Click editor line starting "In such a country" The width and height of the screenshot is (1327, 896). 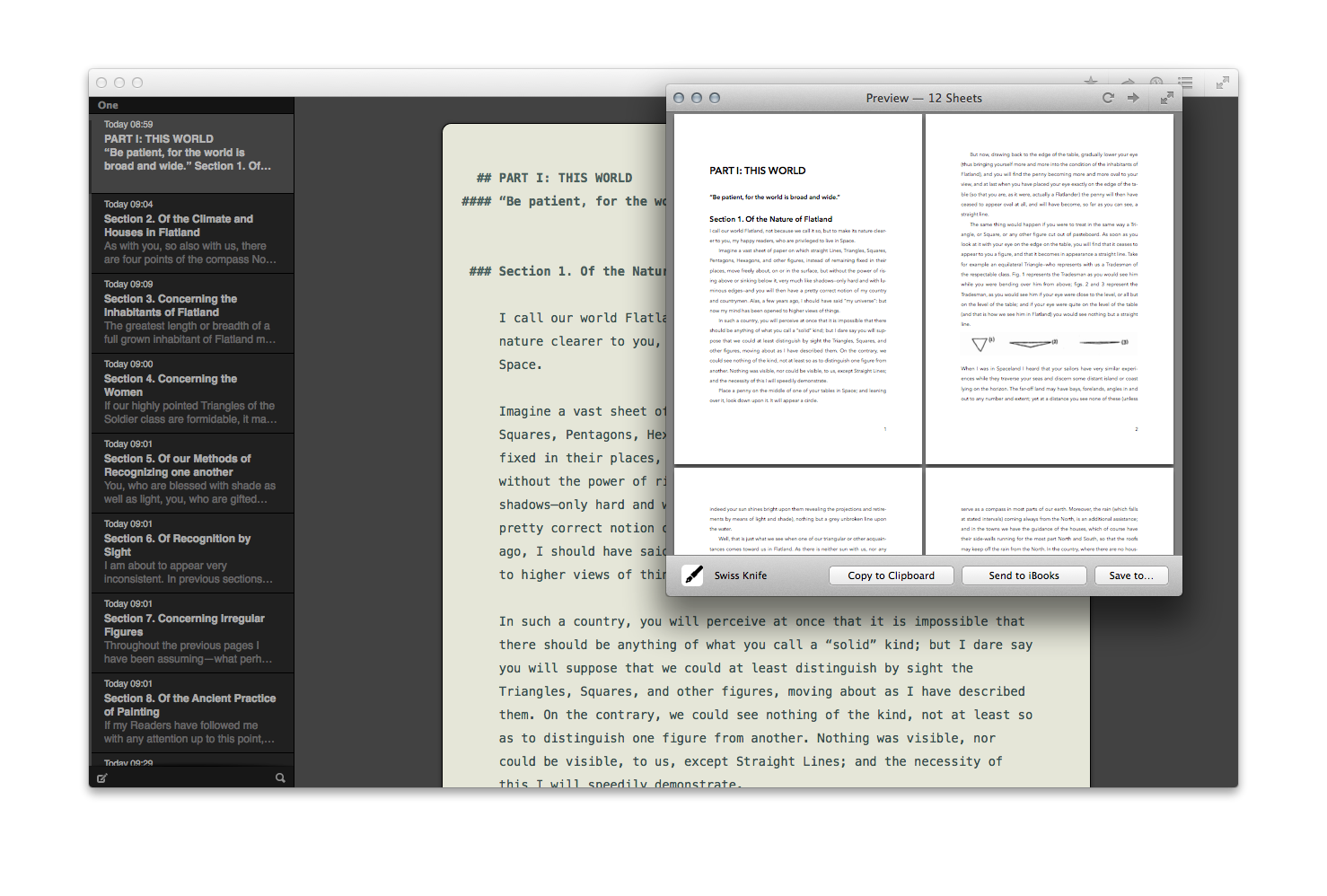pyautogui.click(x=761, y=621)
